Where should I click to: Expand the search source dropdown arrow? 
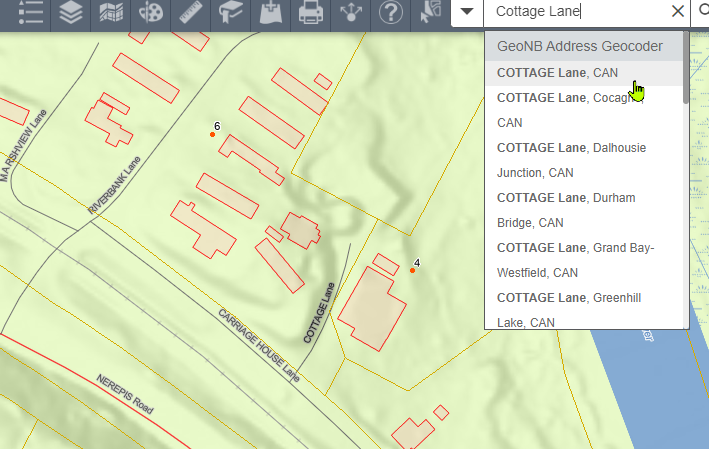coord(467,12)
